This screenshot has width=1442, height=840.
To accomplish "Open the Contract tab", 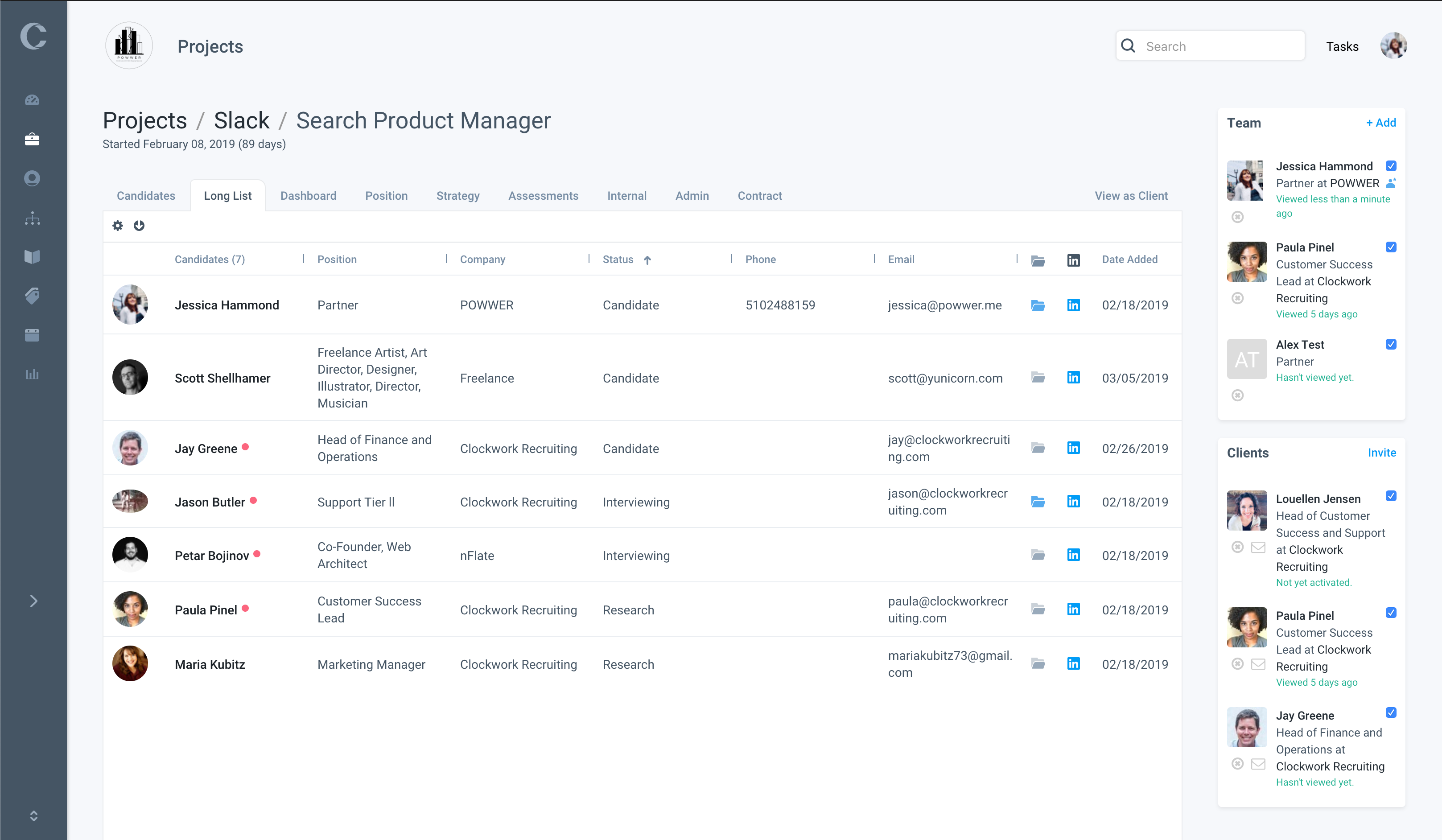I will (x=759, y=196).
